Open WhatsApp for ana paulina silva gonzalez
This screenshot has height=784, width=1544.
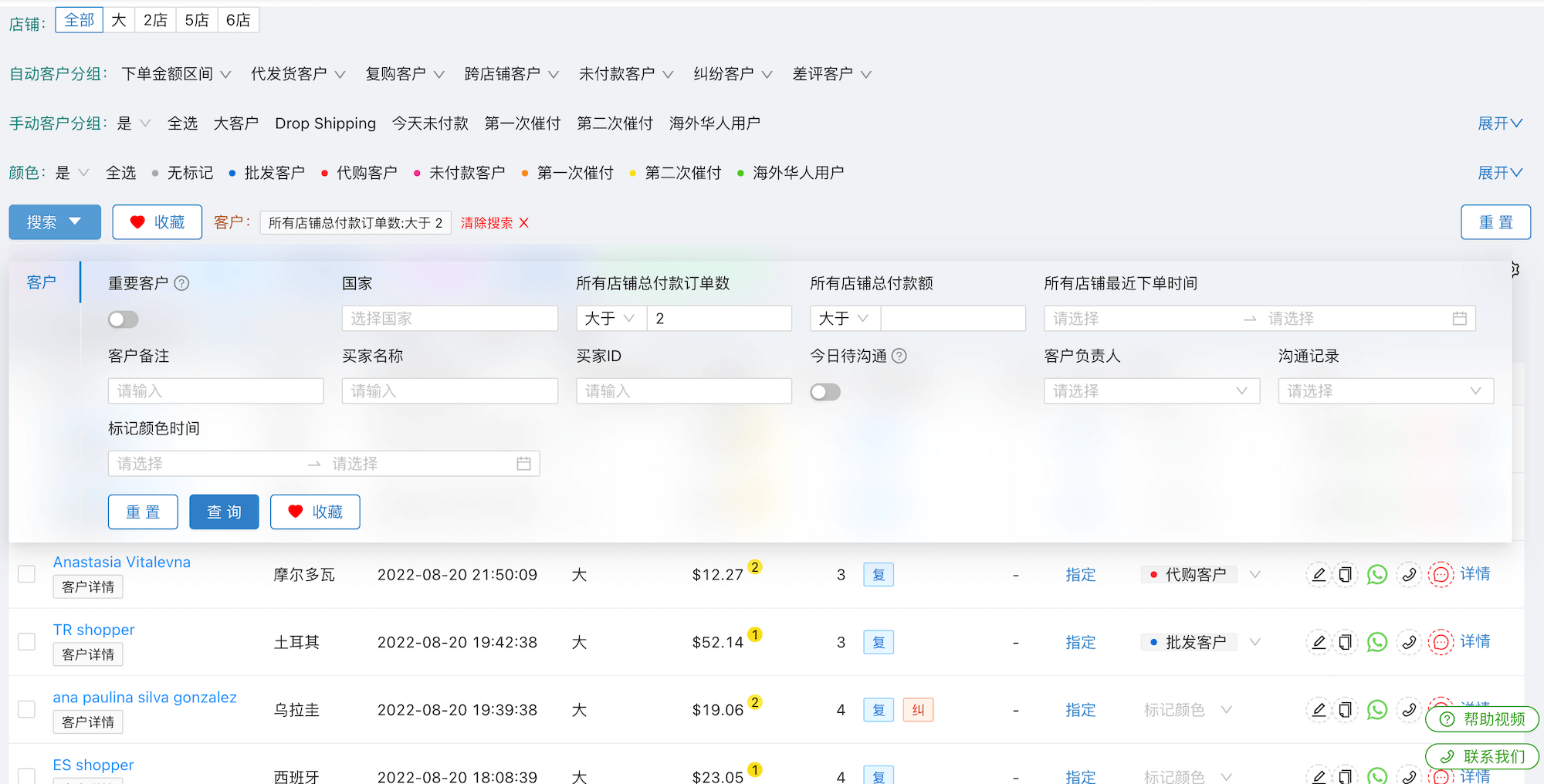[1376, 710]
